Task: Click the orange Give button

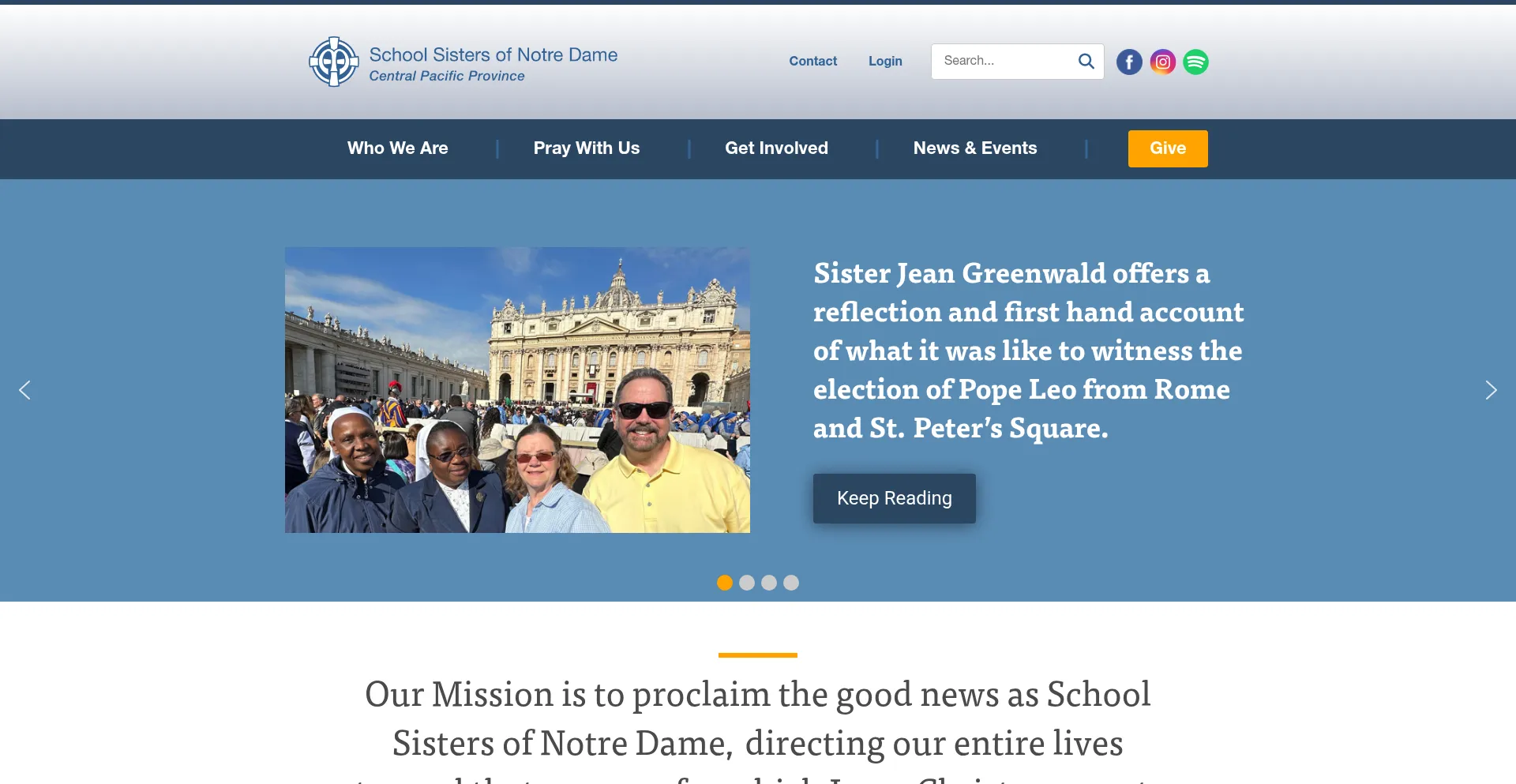Action: click(1168, 148)
